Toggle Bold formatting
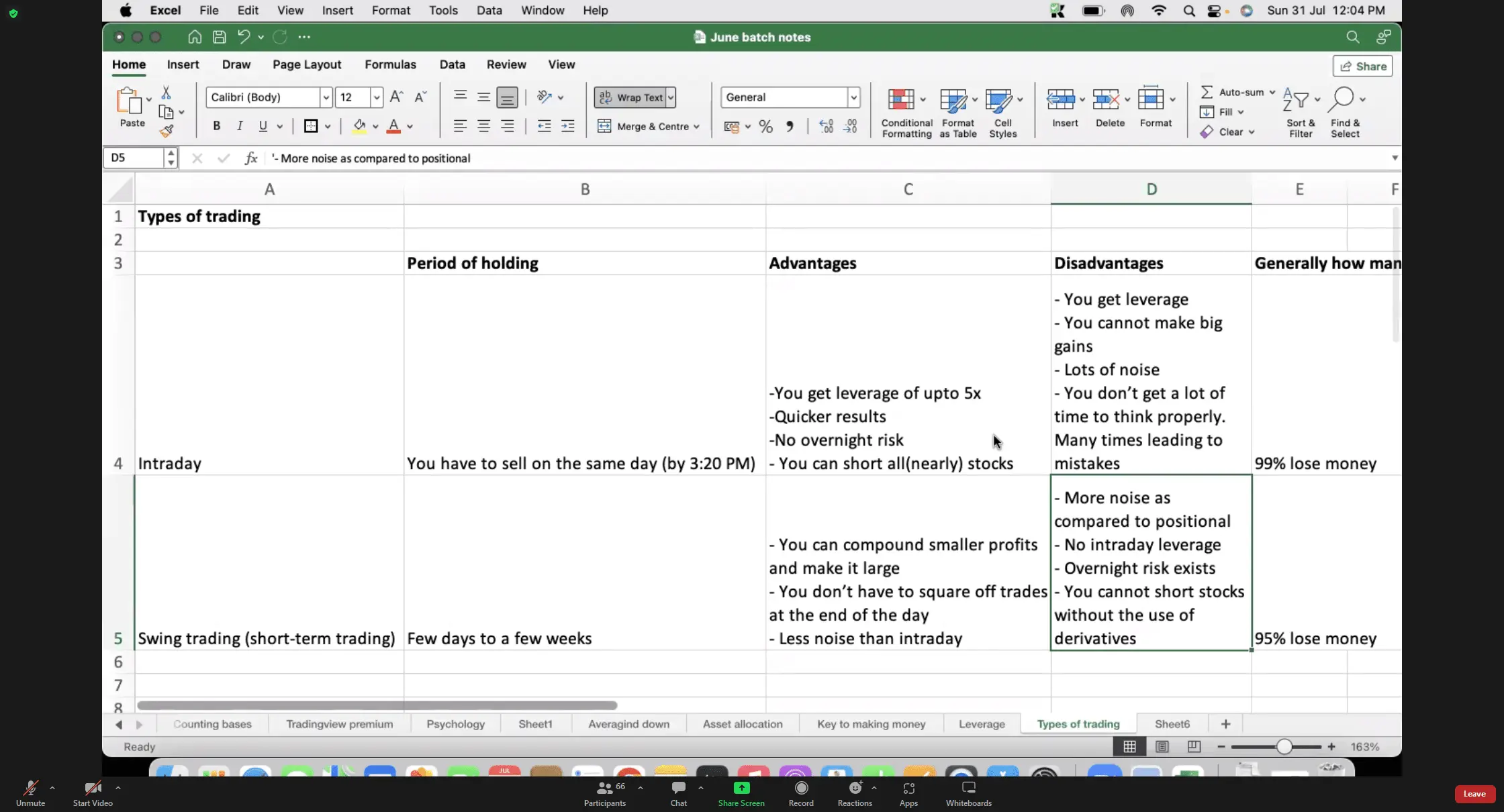Image resolution: width=1504 pixels, height=812 pixels. [216, 126]
